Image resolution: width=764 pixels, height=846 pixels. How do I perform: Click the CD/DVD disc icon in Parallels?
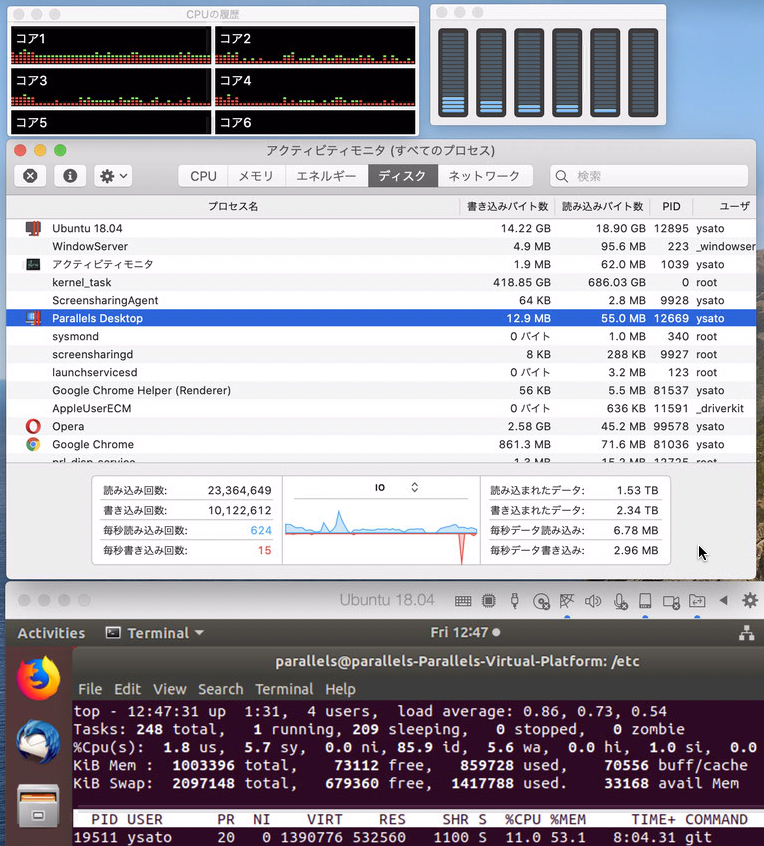[541, 601]
